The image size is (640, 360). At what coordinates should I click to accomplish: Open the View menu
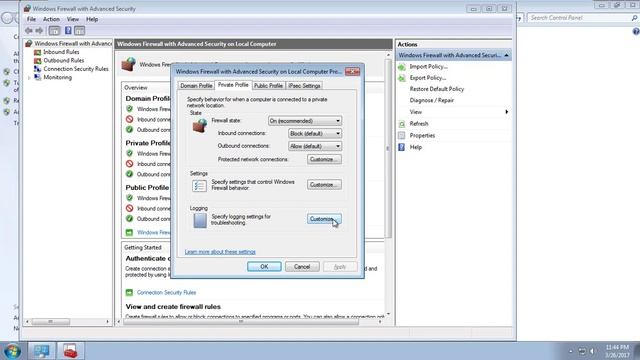pyautogui.click(x=73, y=19)
